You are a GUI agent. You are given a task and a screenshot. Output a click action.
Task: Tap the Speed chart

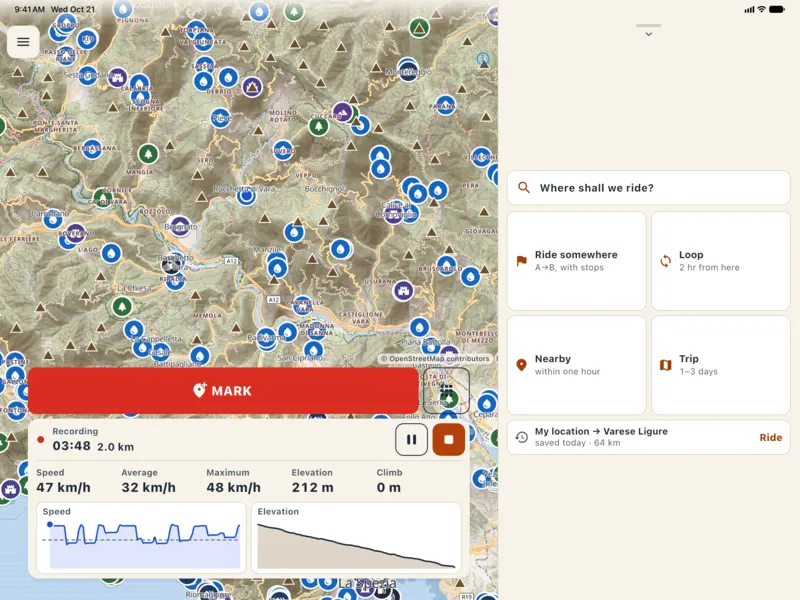click(x=141, y=537)
